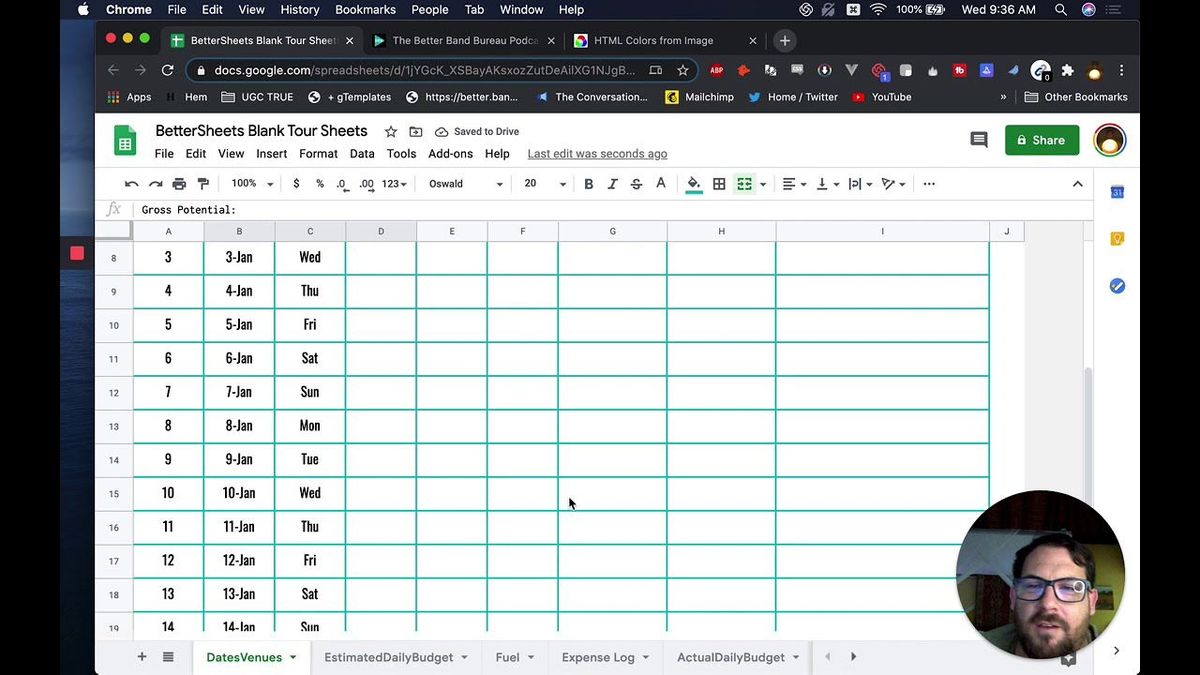Toggle the toolbar collapse chevron
The width and height of the screenshot is (1200, 675).
pos(1078,183)
